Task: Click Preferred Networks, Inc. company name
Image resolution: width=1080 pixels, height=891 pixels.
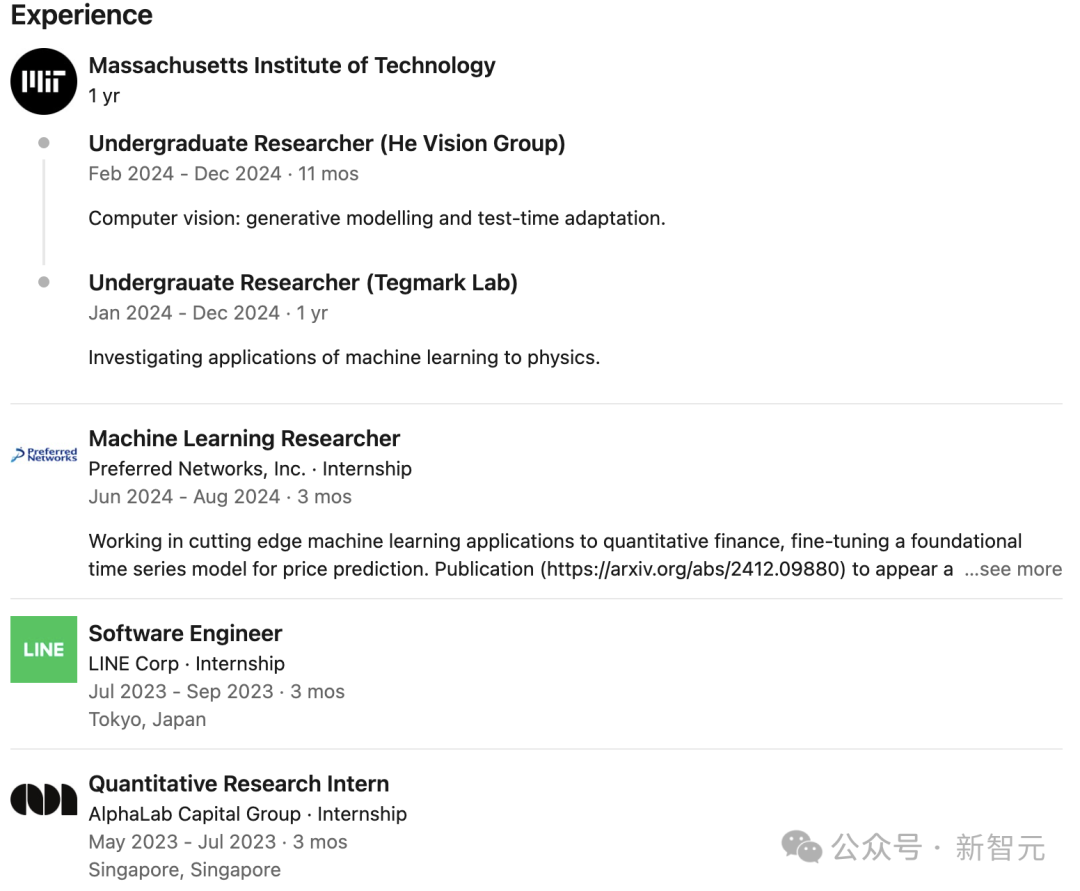Action: [197, 469]
